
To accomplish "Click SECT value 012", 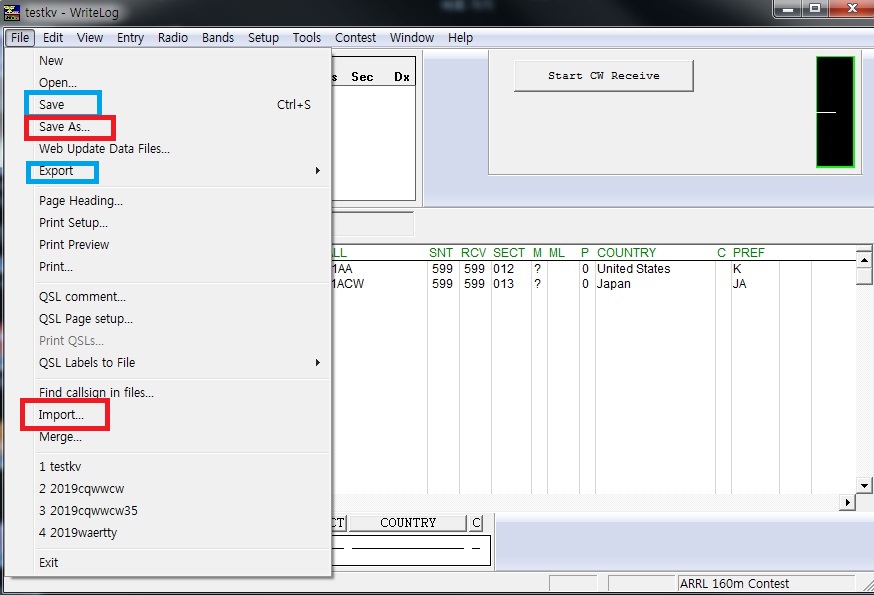I will [x=503, y=269].
